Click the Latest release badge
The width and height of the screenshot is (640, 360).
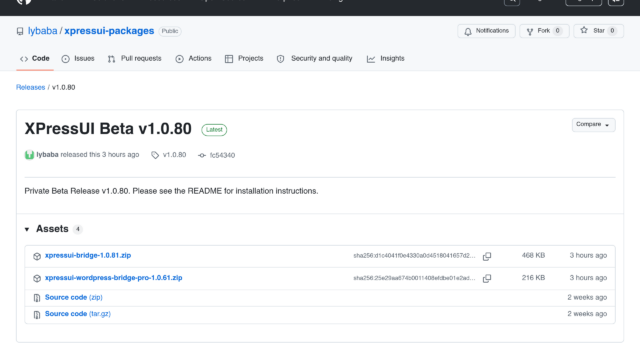click(214, 130)
